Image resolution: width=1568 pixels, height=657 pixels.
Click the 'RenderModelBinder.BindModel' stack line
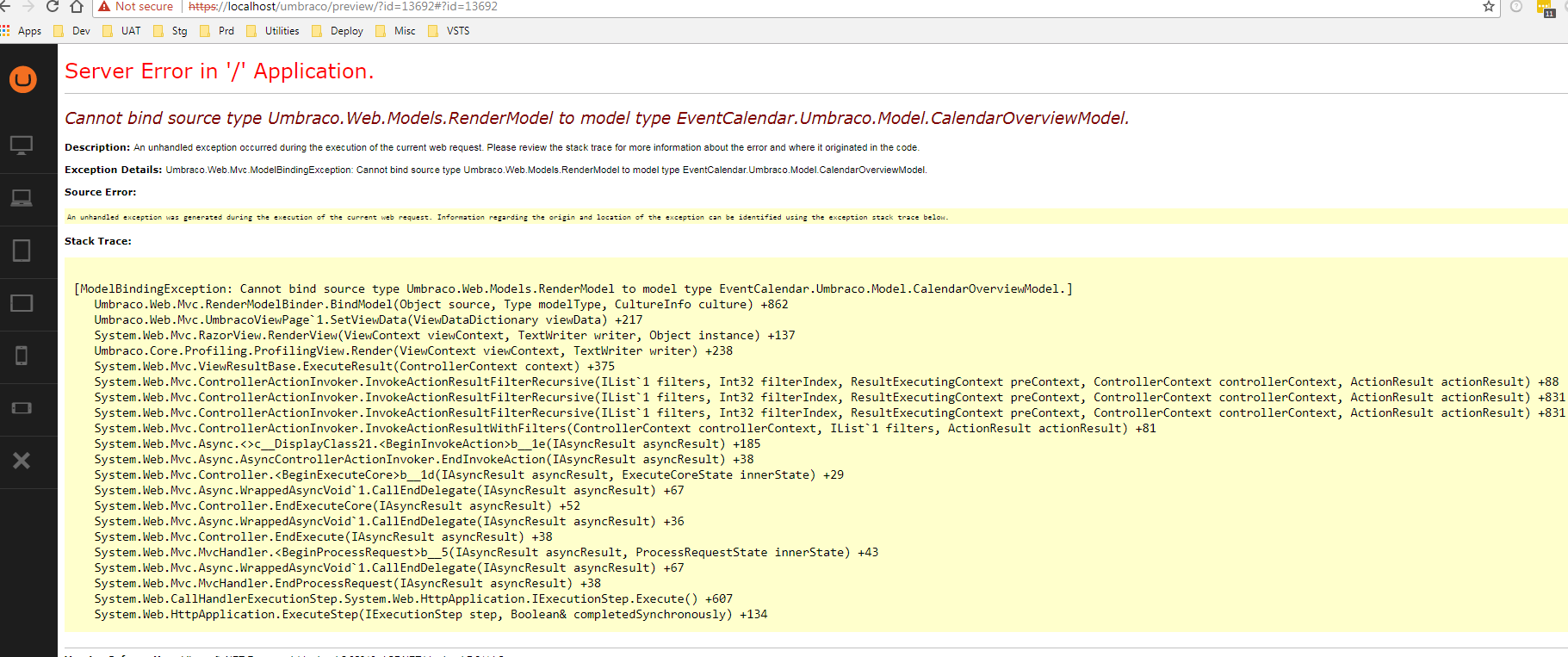coord(441,305)
